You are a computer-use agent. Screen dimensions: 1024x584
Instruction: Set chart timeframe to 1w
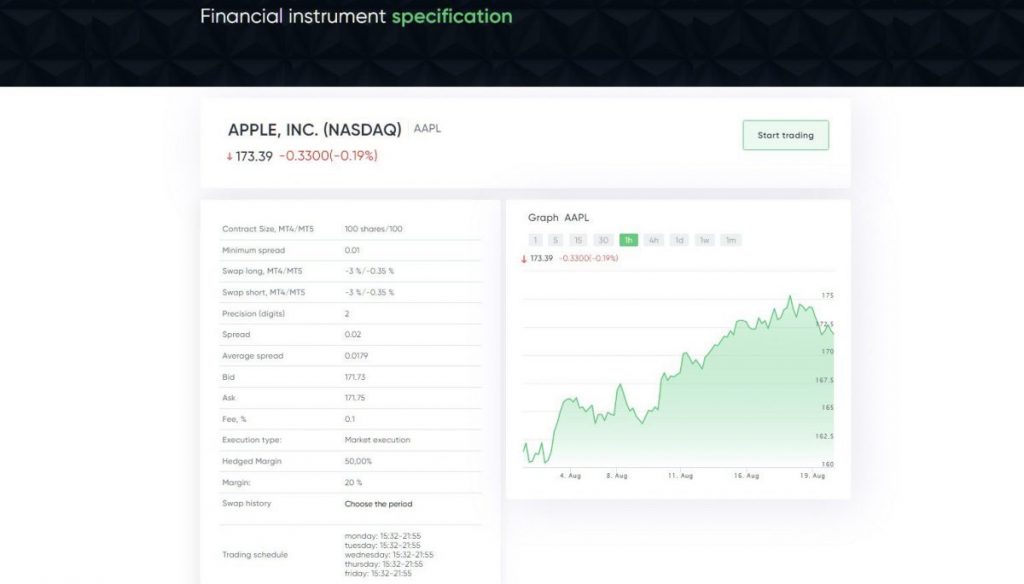705,240
